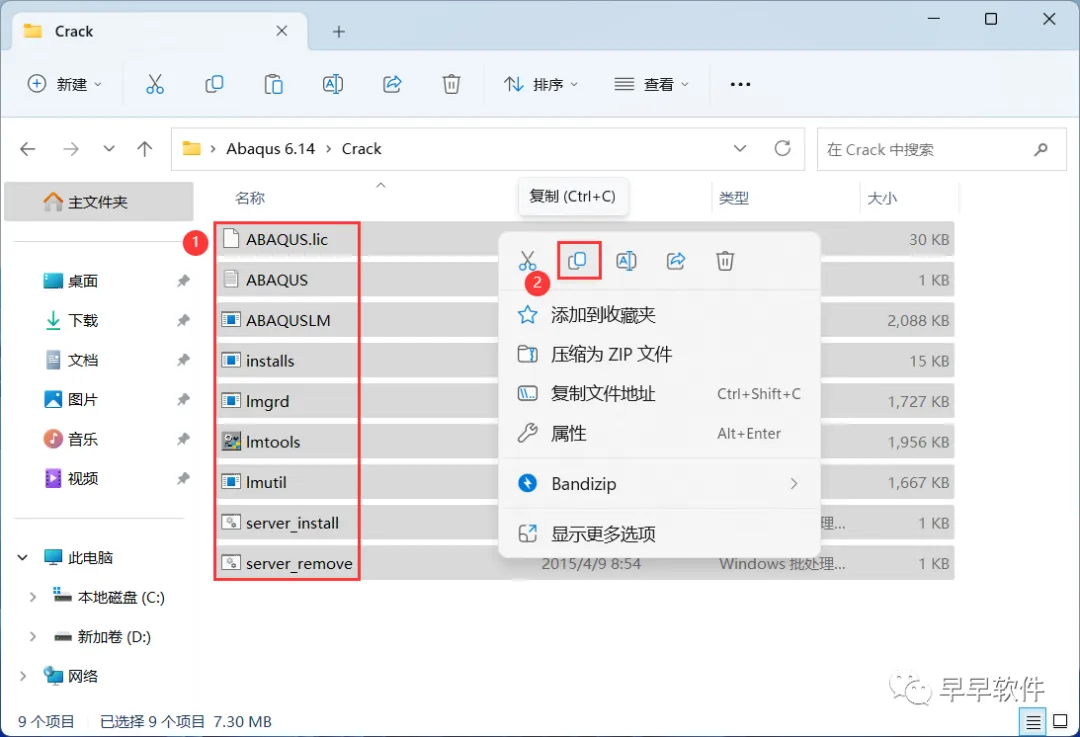
Task: Click the Share icon in the top toolbar
Action: point(392,84)
